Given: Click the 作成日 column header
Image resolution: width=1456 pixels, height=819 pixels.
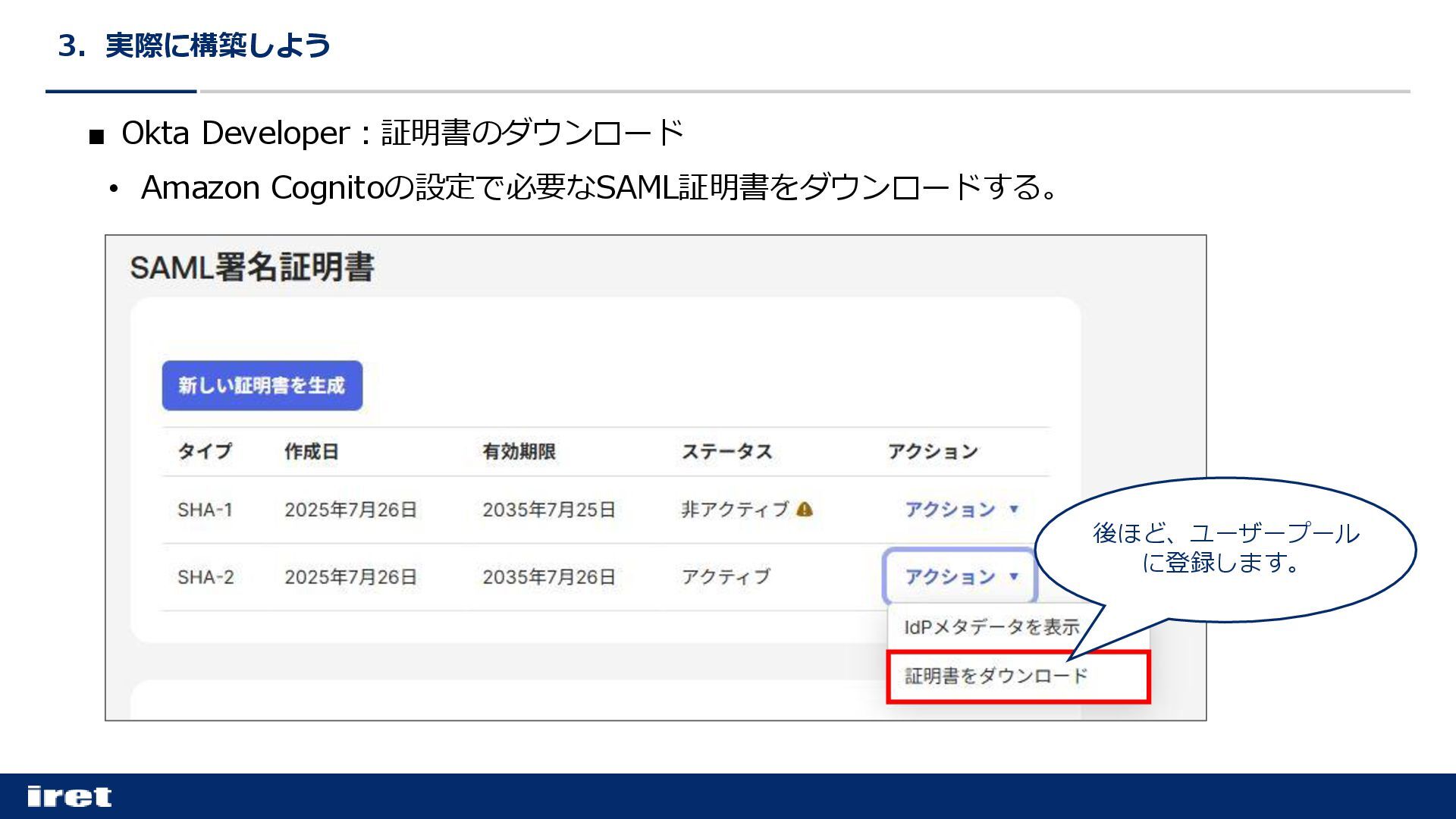Looking at the screenshot, I should click(x=311, y=451).
